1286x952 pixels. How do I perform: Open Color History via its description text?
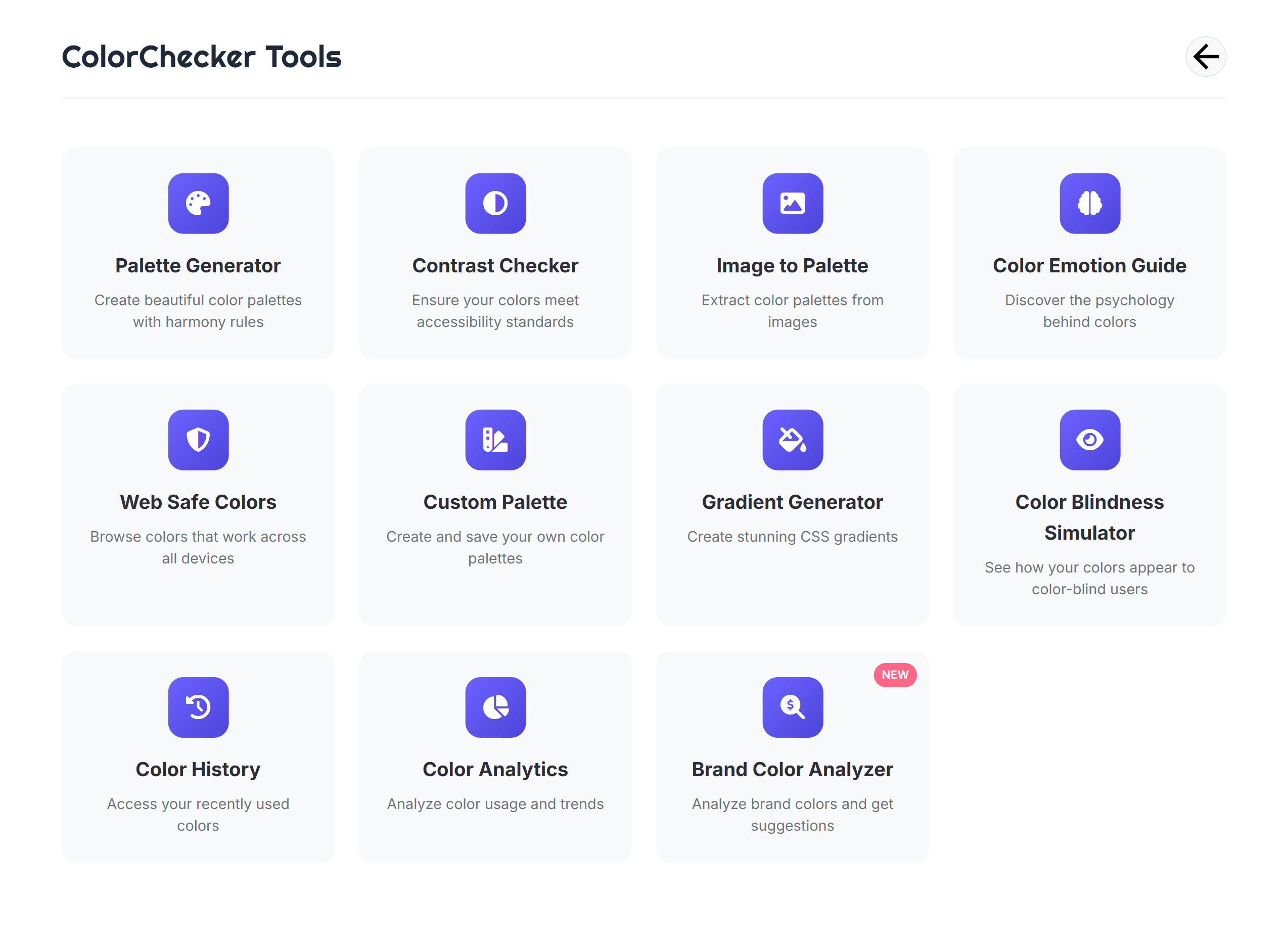(x=198, y=814)
